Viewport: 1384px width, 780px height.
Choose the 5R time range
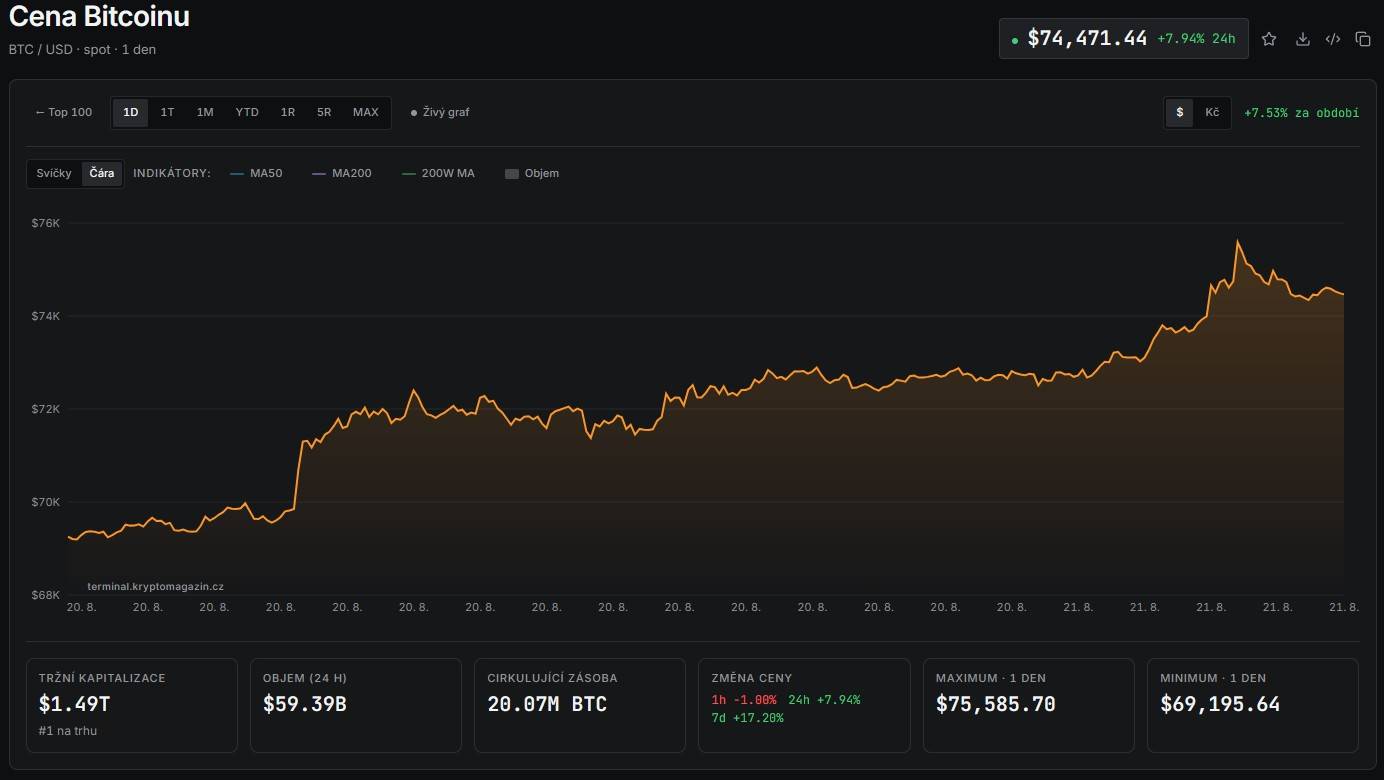click(x=324, y=112)
